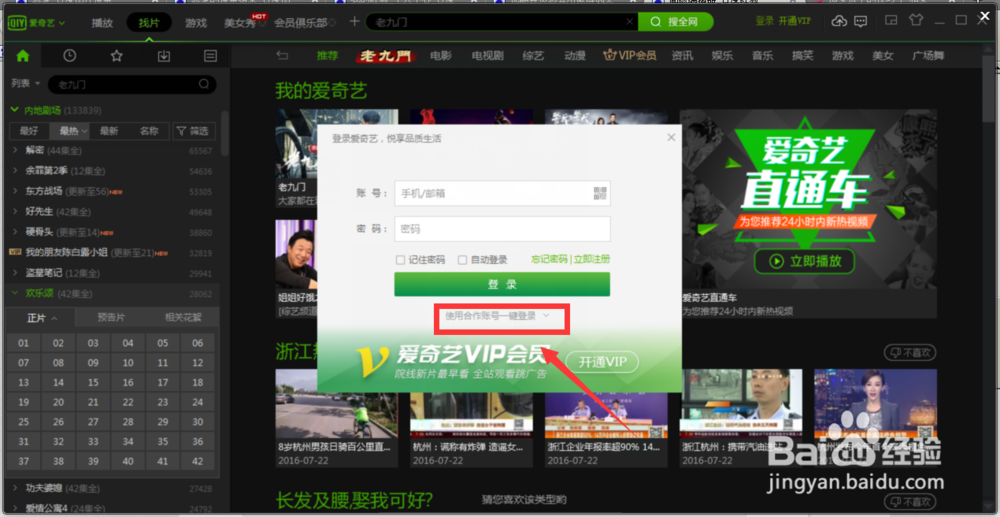Viewport: 1000px width, 517px height.
Task: Sort list by 最好
Action: click(29, 131)
